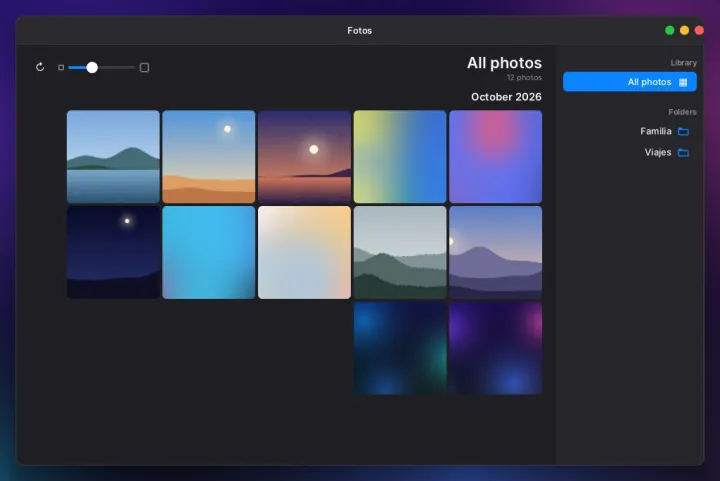Click the October 2026 date heading
The width and height of the screenshot is (720, 481).
click(x=506, y=97)
